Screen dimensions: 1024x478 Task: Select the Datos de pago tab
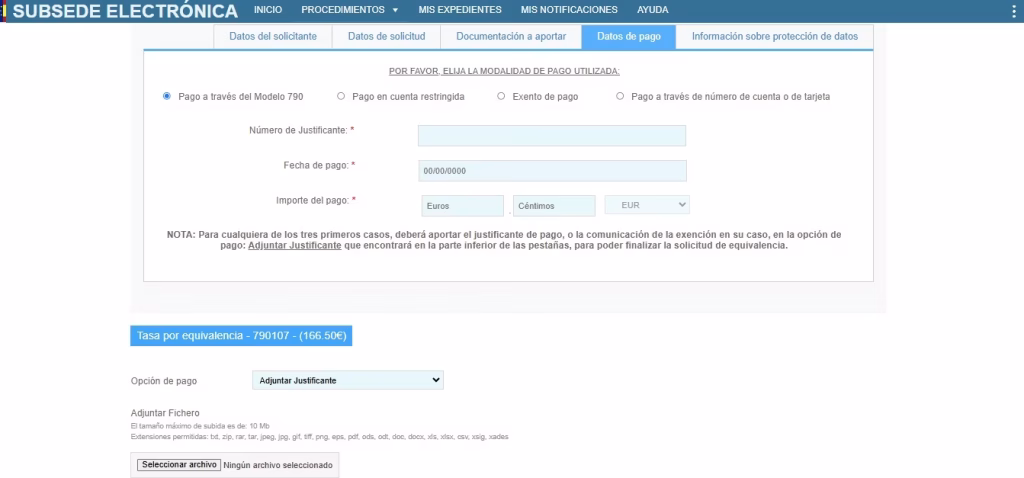(x=628, y=37)
